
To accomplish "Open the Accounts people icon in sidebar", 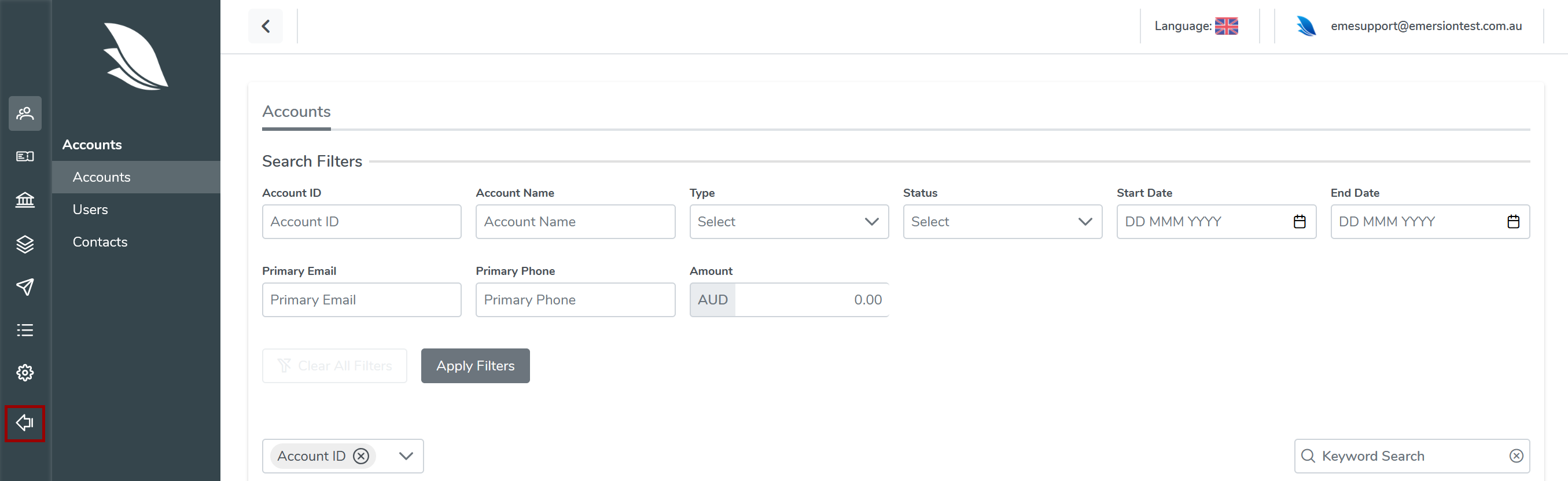I will click(x=25, y=113).
